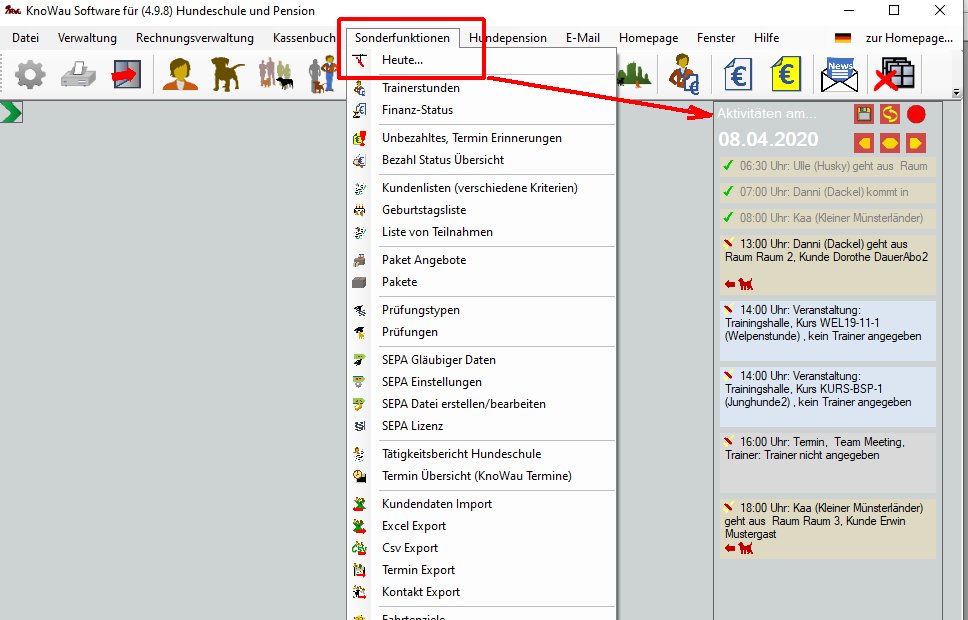Viewport: 968px width, 620px height.
Task: Click the green arrow expander at left edge
Action: [12, 112]
